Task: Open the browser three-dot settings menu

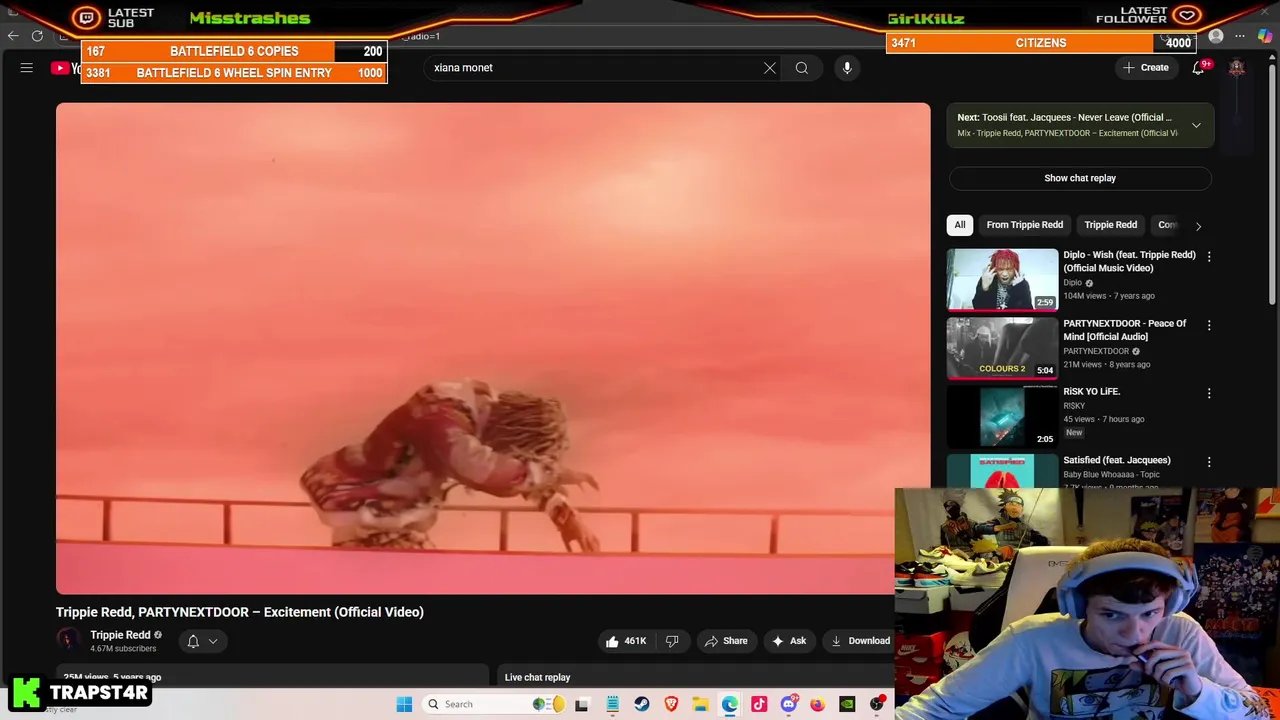Action: 1240,36
